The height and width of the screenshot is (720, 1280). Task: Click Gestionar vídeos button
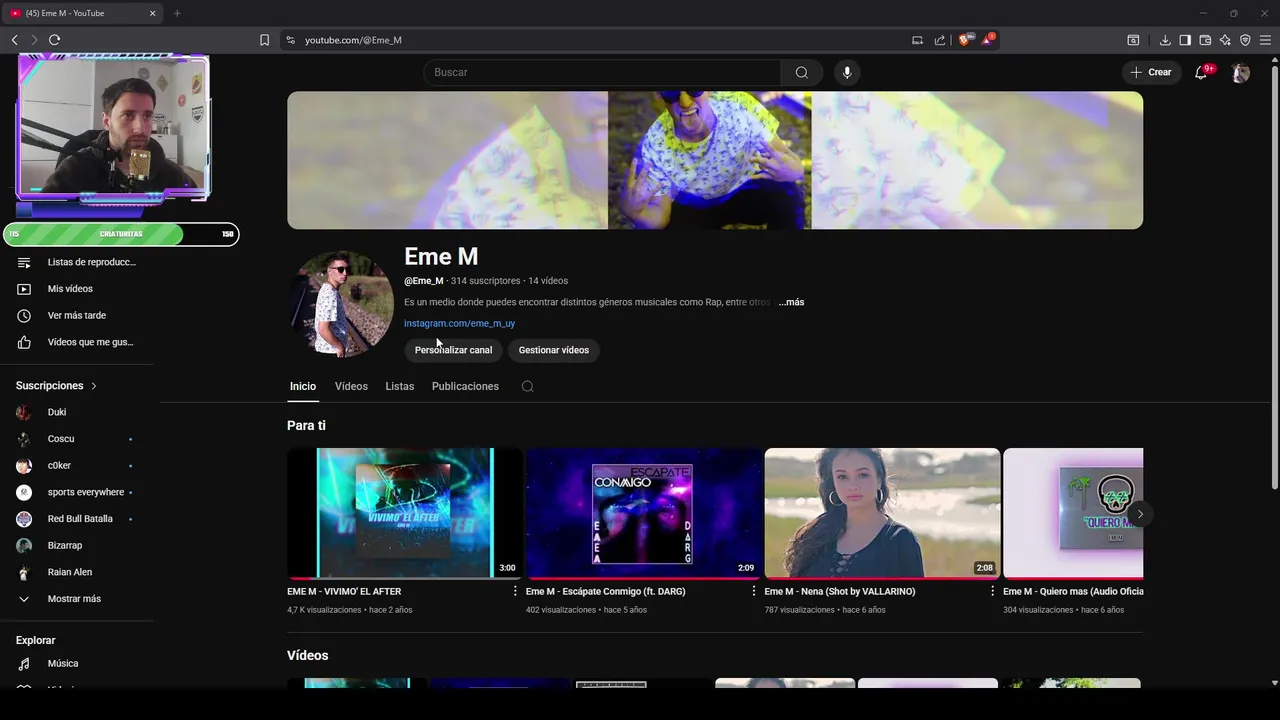[x=553, y=350]
